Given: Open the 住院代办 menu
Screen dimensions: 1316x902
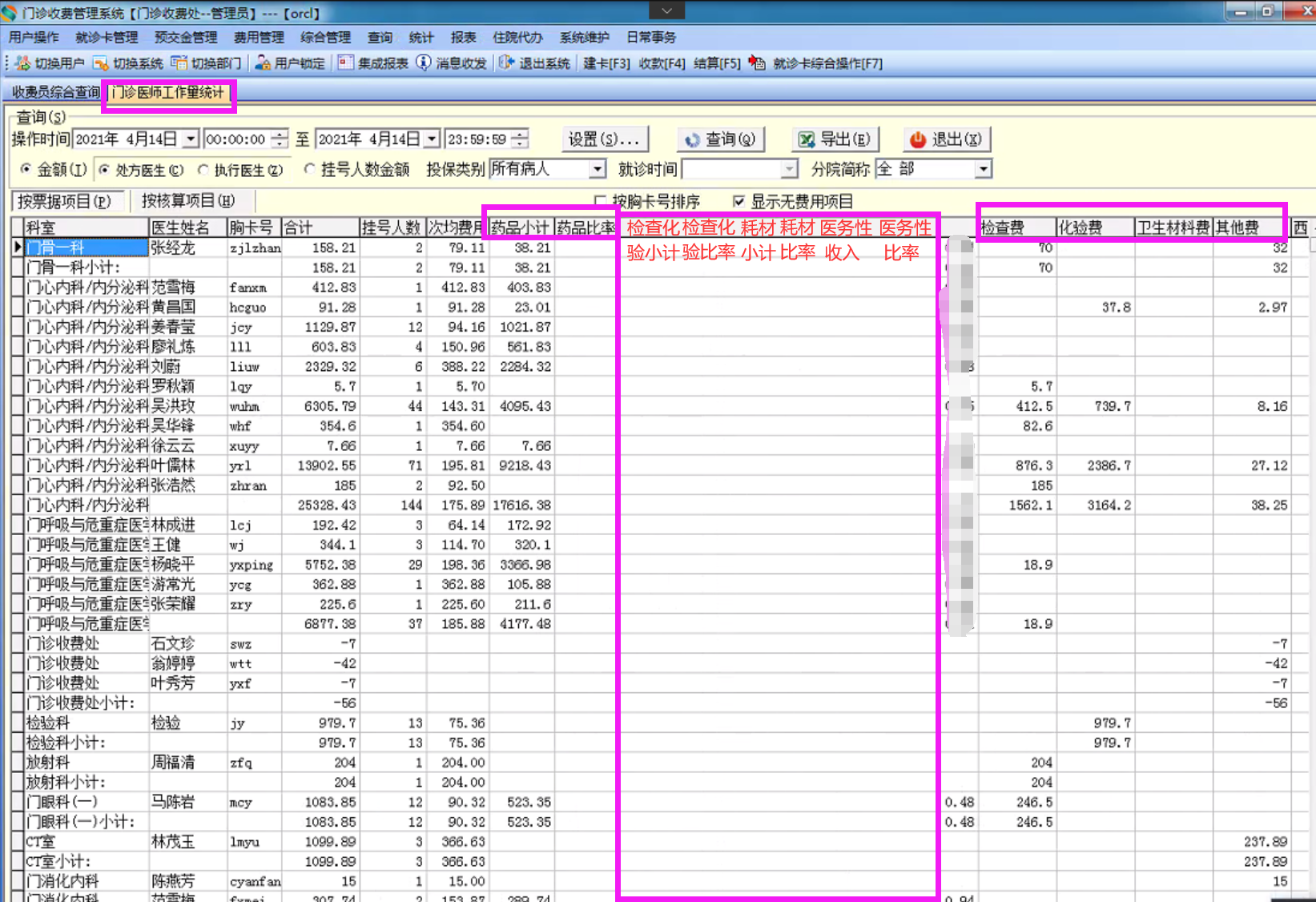Looking at the screenshot, I should (x=517, y=38).
